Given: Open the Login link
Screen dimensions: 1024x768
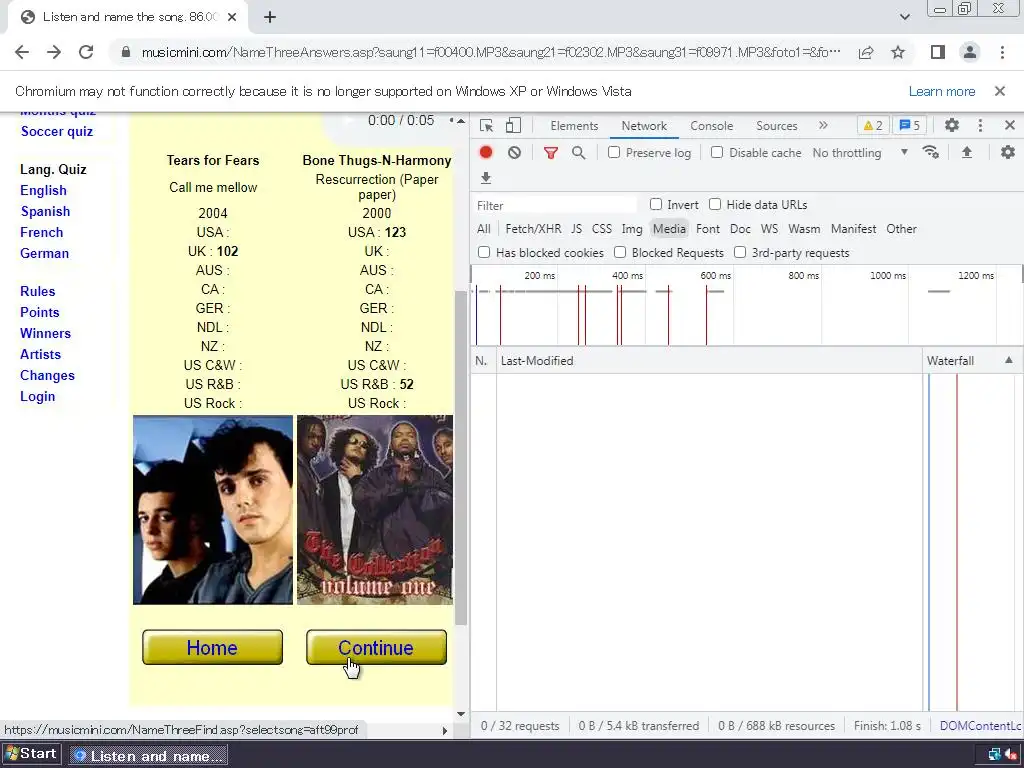Looking at the screenshot, I should click(37, 396).
